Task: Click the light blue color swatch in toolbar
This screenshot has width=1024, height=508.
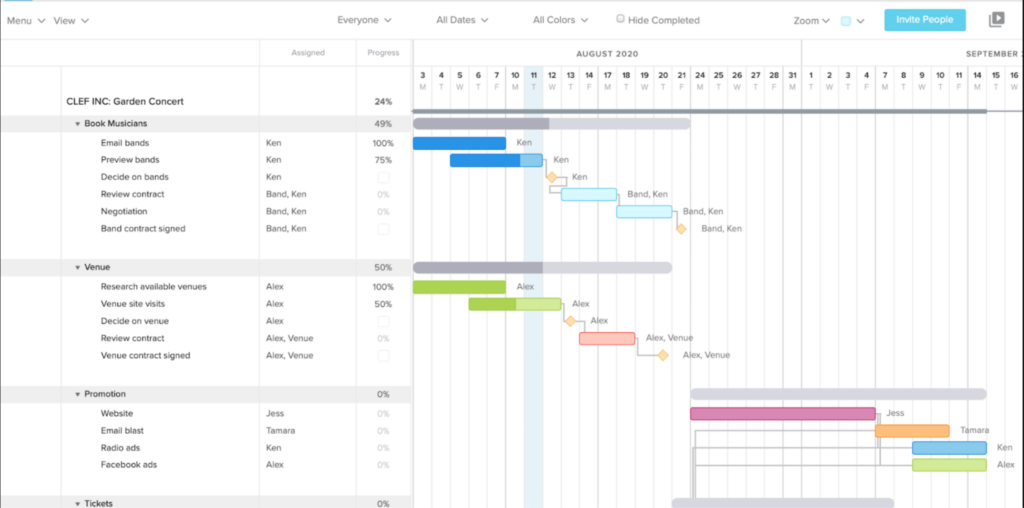Action: pyautogui.click(x=846, y=20)
